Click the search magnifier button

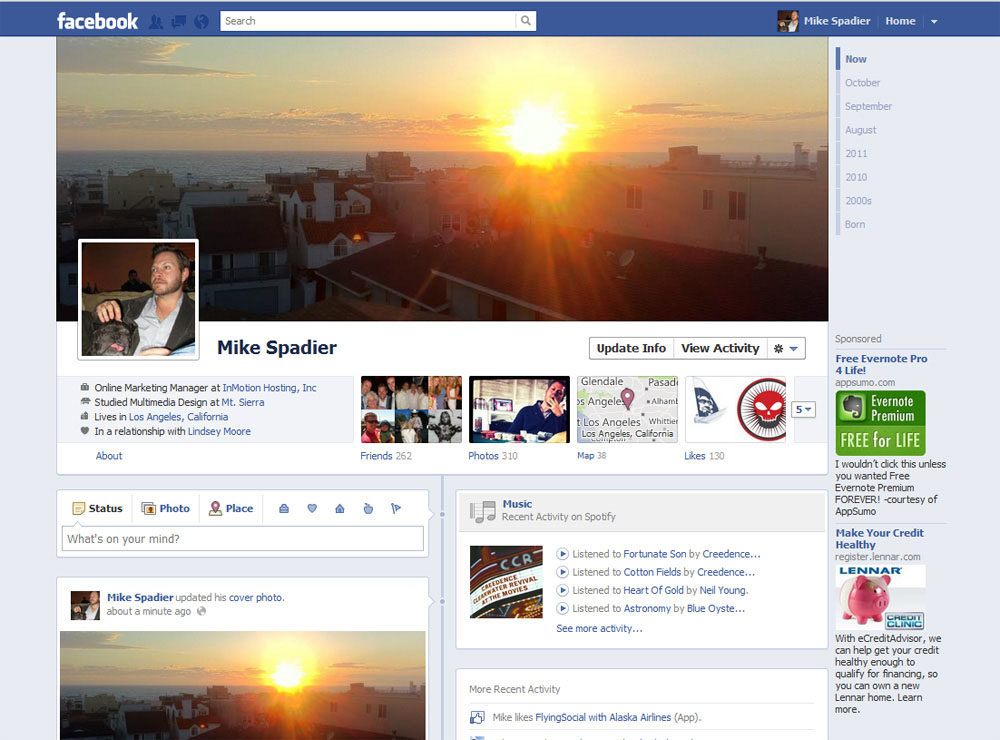click(x=526, y=21)
